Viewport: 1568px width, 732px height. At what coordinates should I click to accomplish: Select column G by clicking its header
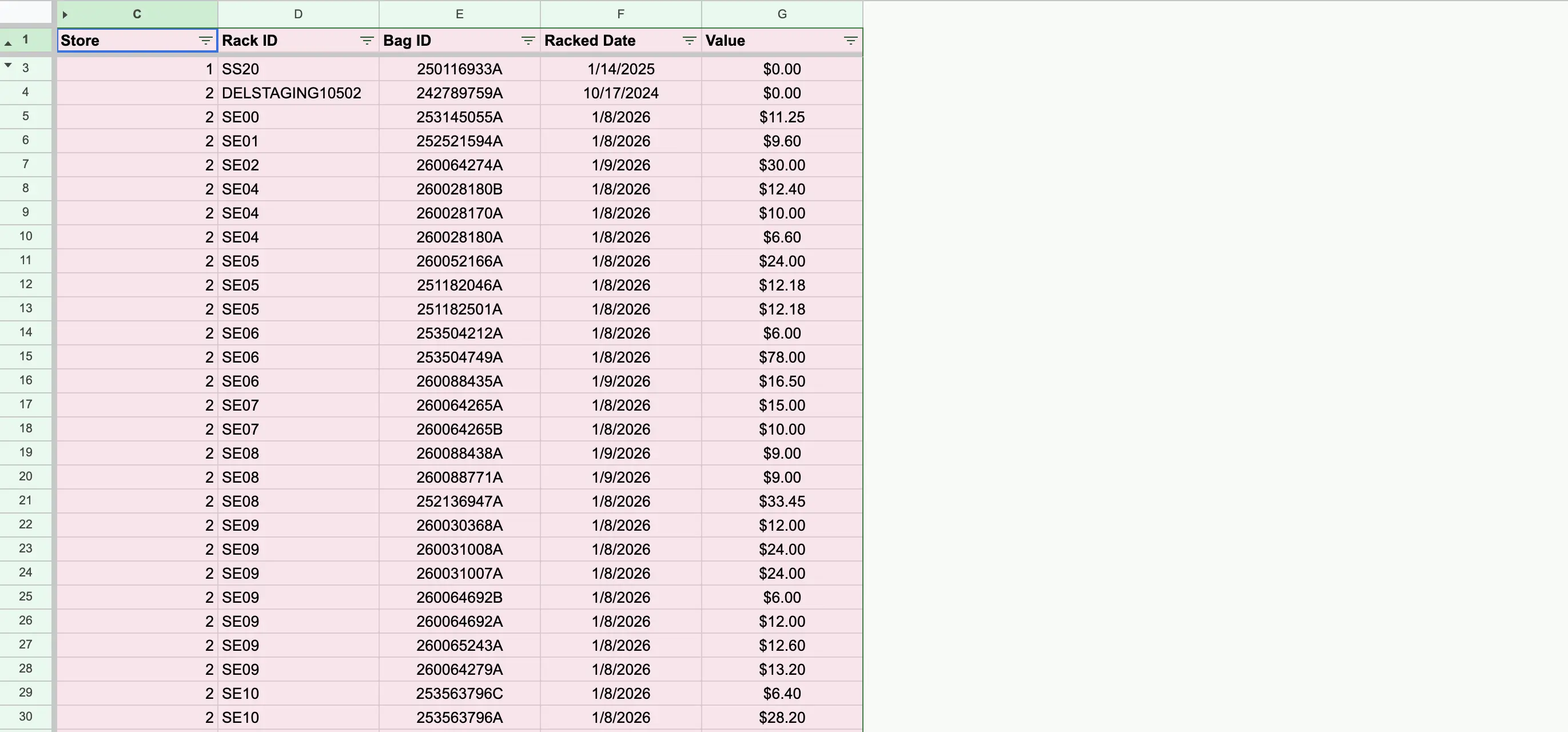pyautogui.click(x=782, y=14)
